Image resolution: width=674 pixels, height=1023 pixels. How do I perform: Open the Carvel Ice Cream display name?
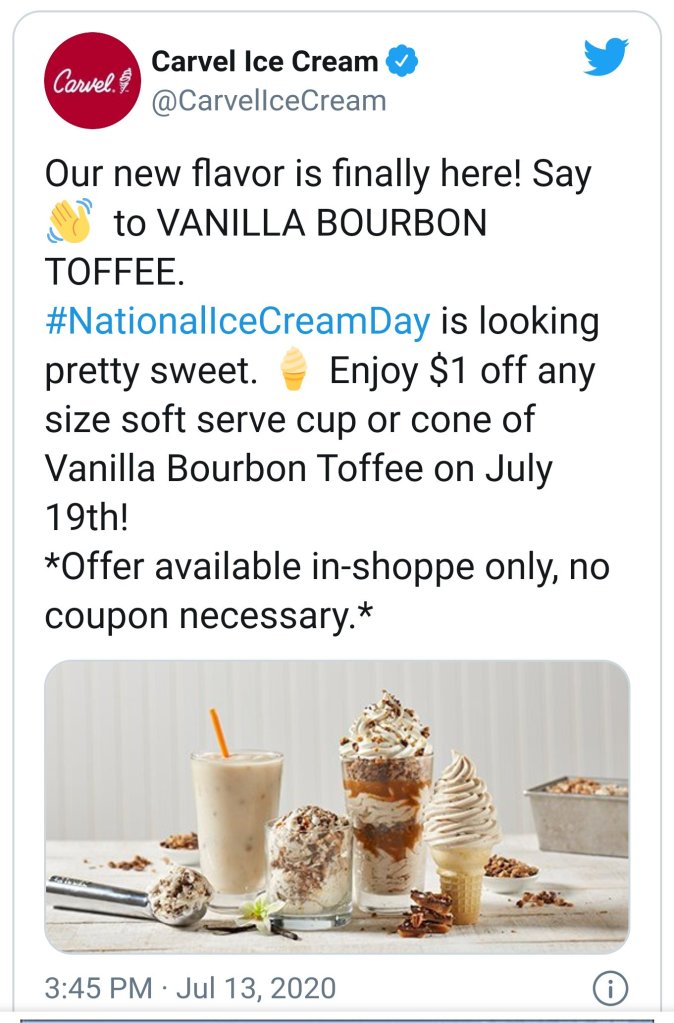pyautogui.click(x=264, y=62)
